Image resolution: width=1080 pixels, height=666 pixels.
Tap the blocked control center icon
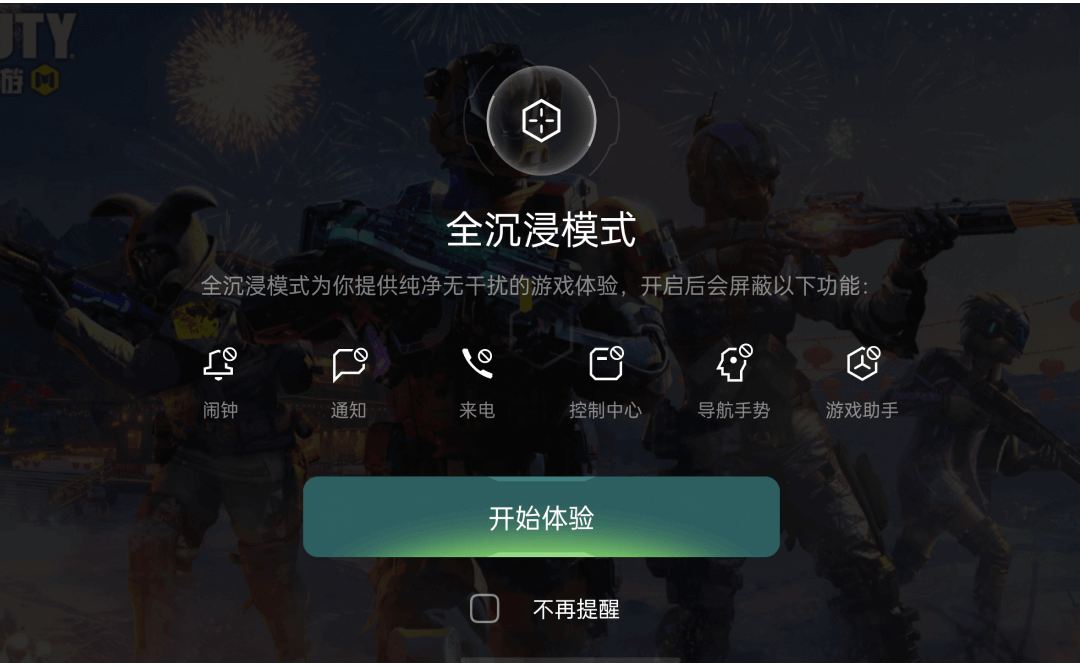(x=606, y=363)
